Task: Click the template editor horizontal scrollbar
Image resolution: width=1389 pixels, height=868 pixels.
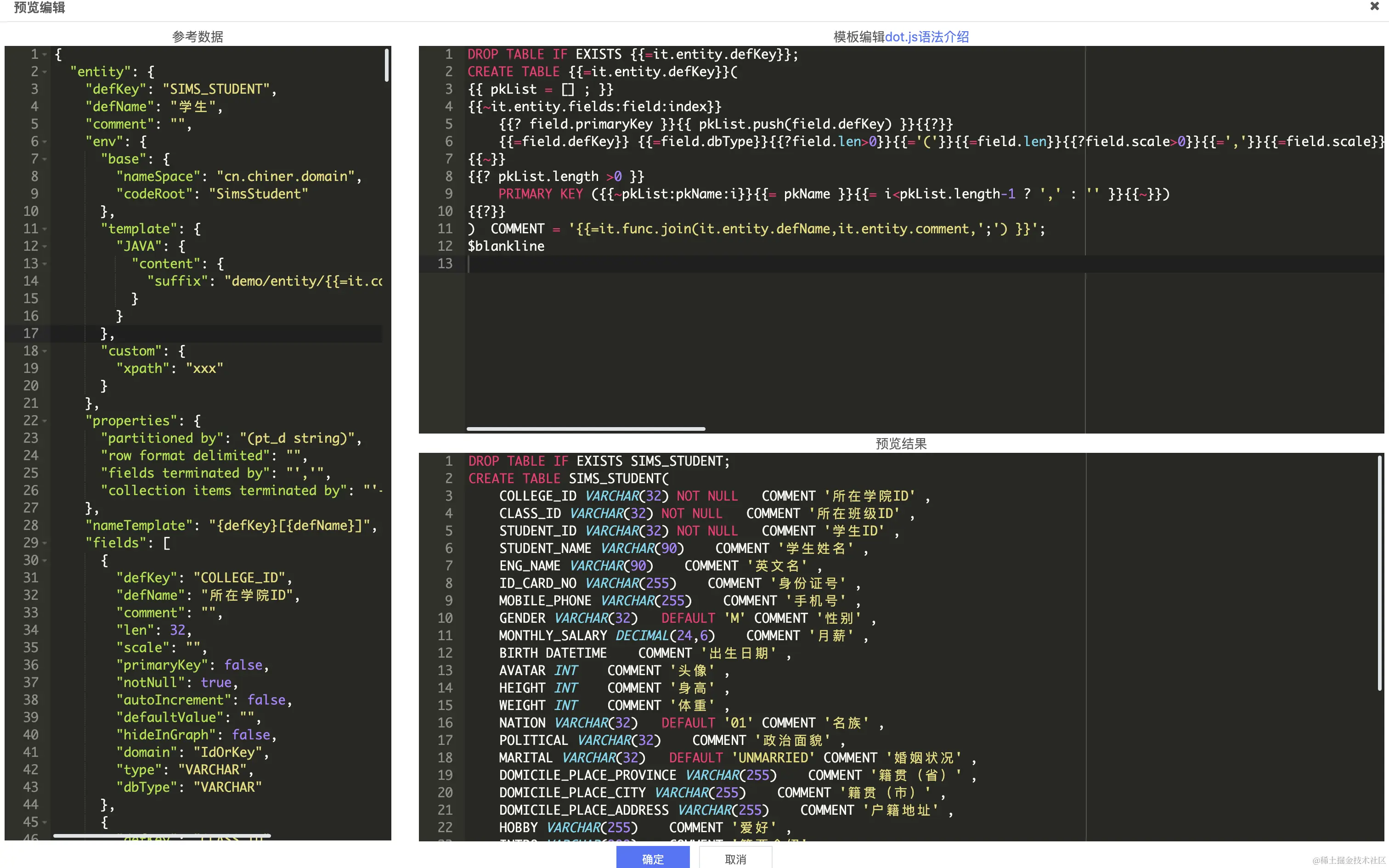Action: coord(586,429)
